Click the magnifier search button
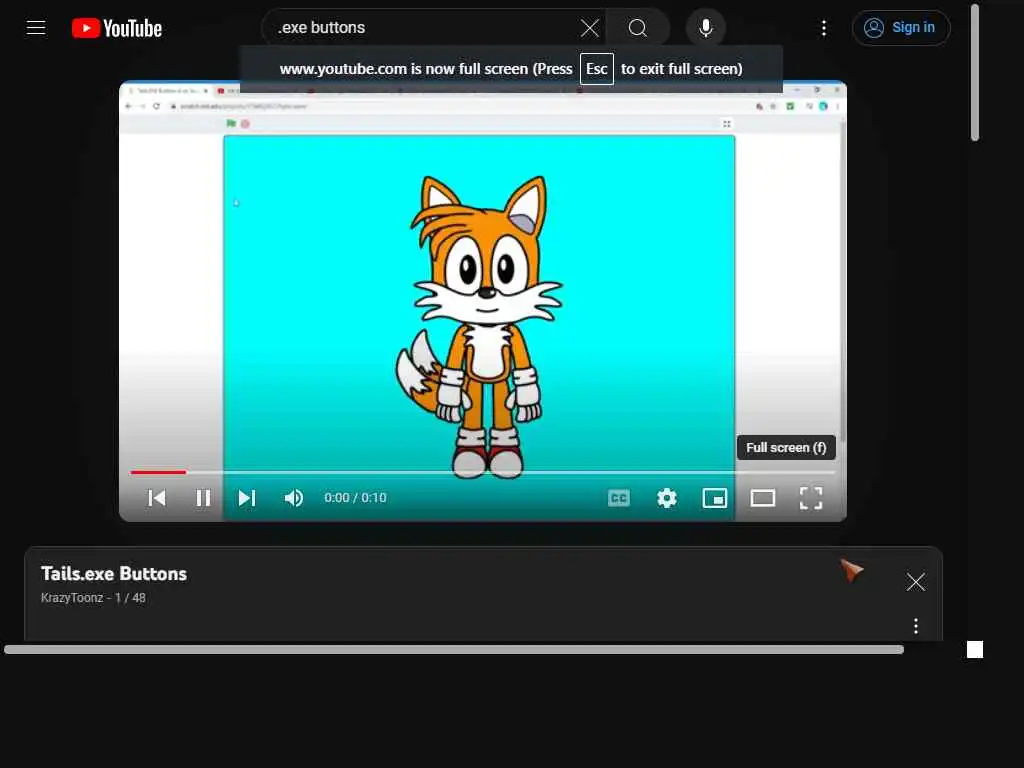 click(637, 28)
